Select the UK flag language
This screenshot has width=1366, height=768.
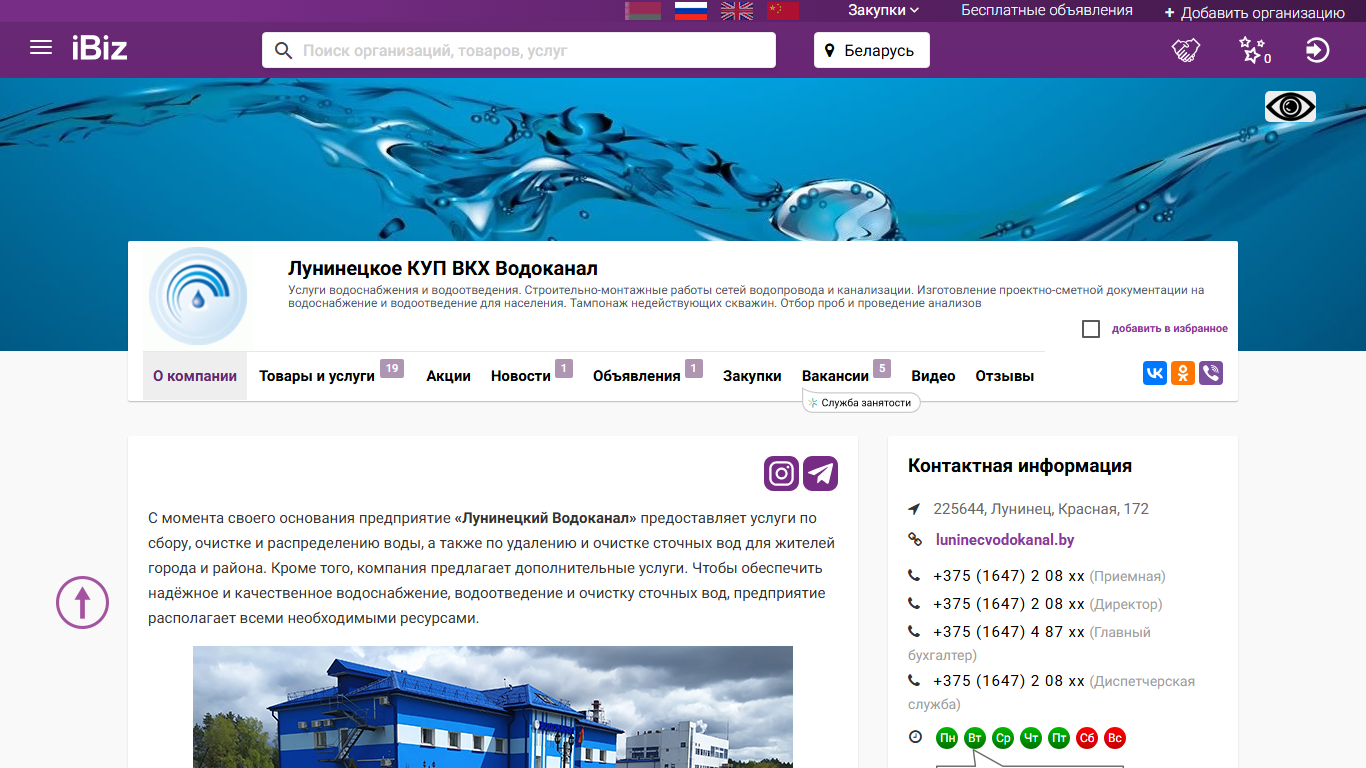(737, 11)
